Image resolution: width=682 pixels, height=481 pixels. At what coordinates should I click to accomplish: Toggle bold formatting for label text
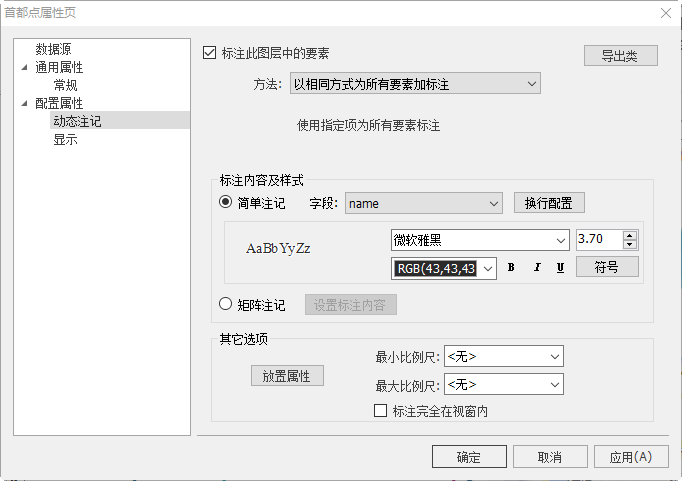click(511, 268)
